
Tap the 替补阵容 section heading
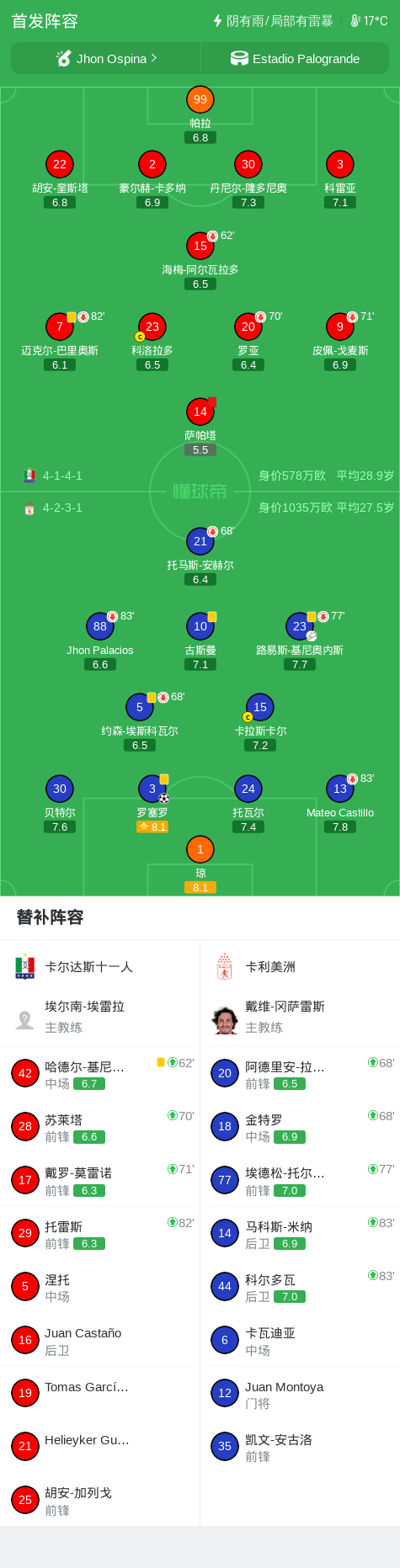point(51,917)
